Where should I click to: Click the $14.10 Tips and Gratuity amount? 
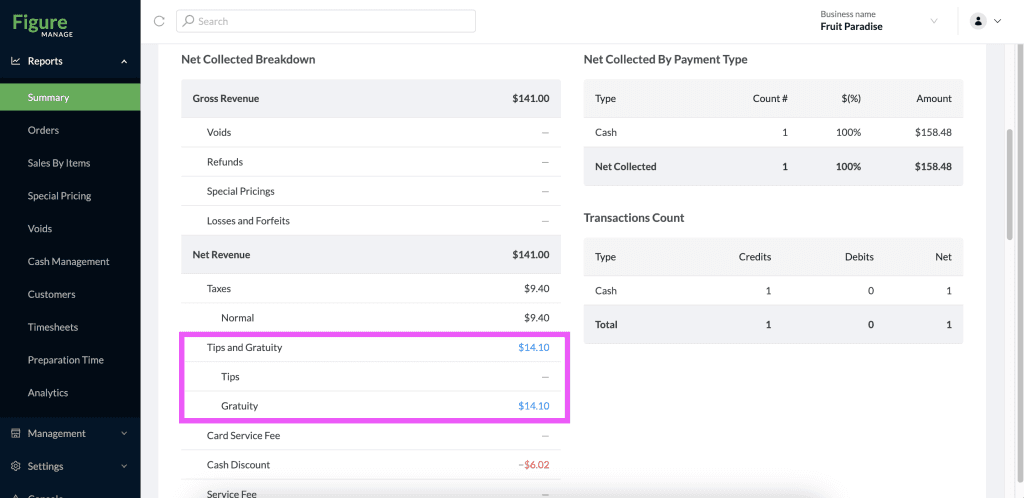pos(534,347)
